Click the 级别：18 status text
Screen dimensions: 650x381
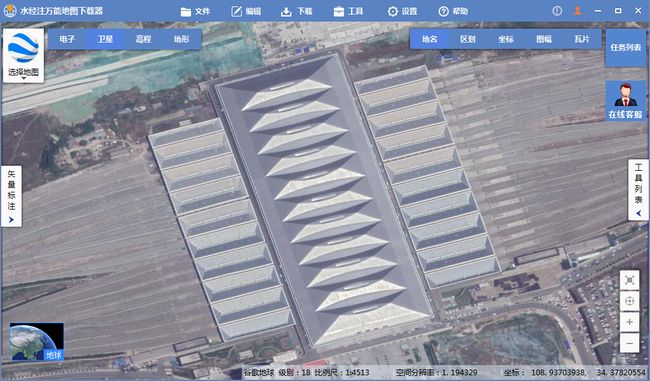294,372
